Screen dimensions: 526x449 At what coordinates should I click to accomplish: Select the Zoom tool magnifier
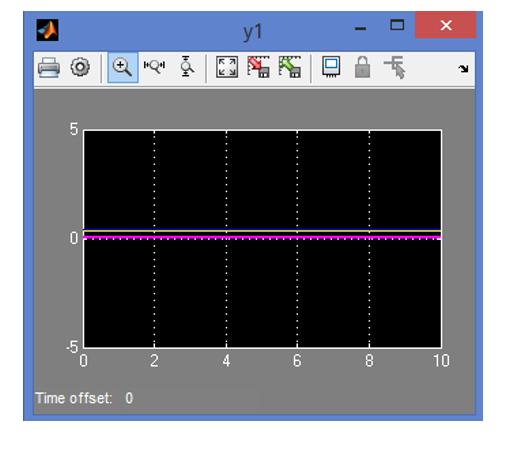click(x=122, y=67)
